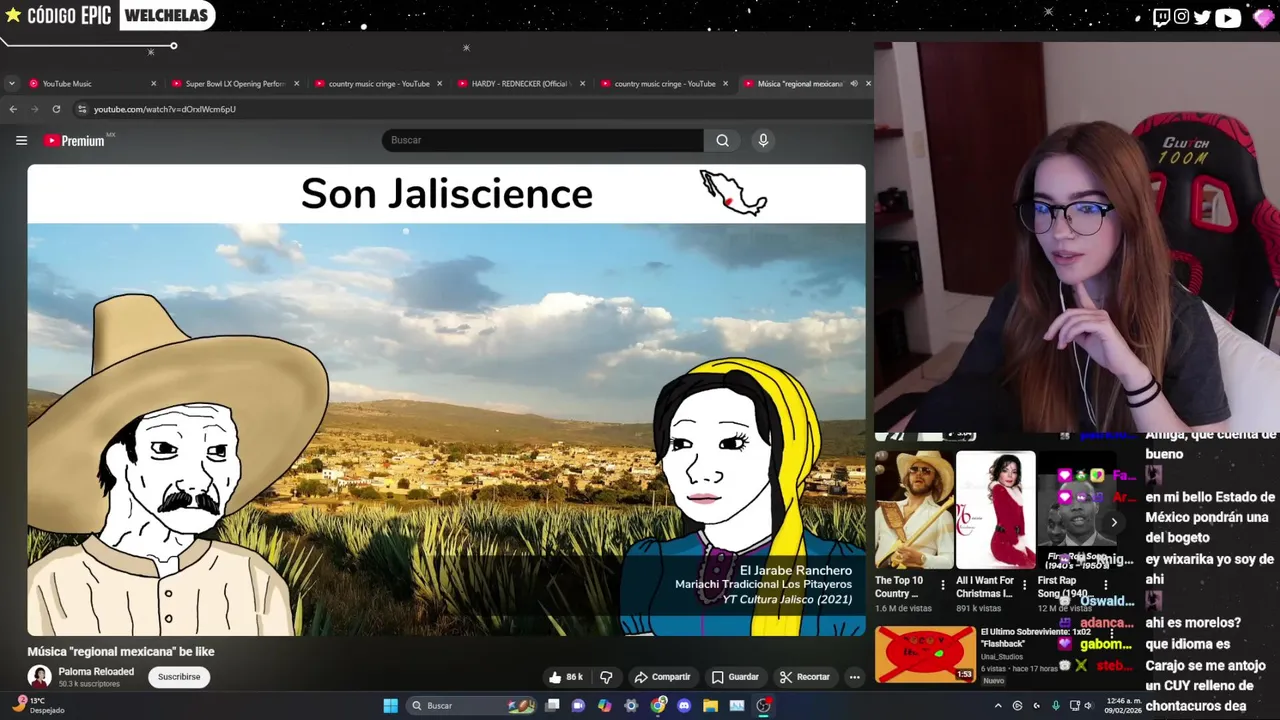The width and height of the screenshot is (1280, 720).
Task: Open the Settings gear in the taskbar
Action: (631, 705)
